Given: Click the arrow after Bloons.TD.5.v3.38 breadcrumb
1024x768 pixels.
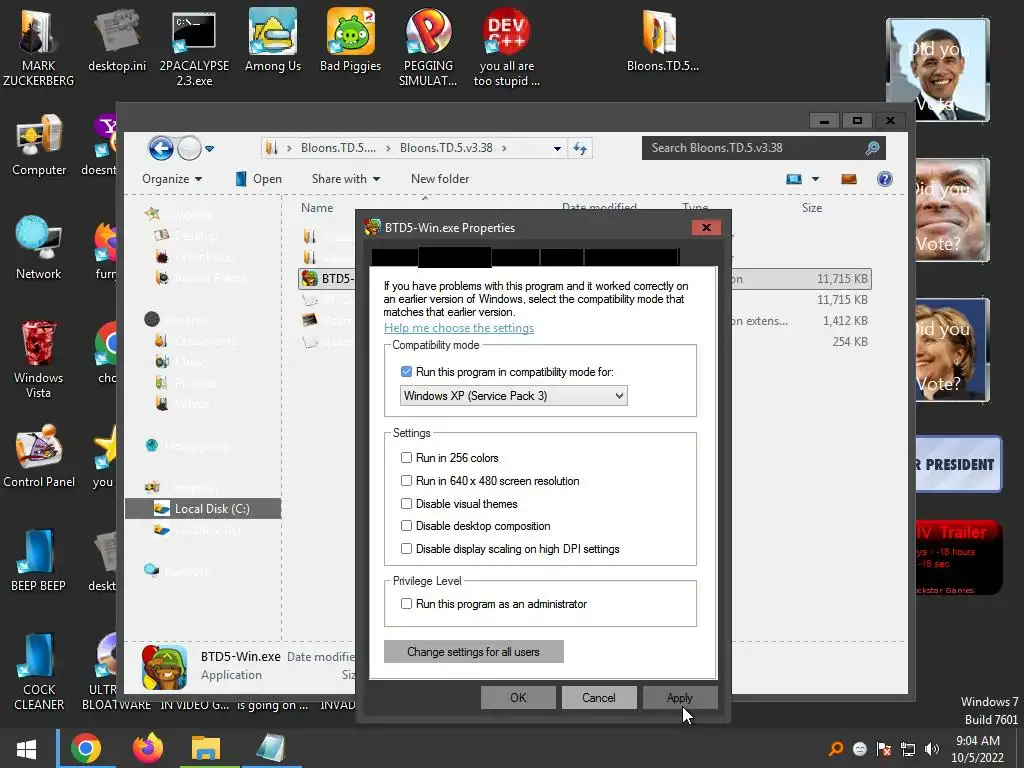Looking at the screenshot, I should [x=504, y=148].
